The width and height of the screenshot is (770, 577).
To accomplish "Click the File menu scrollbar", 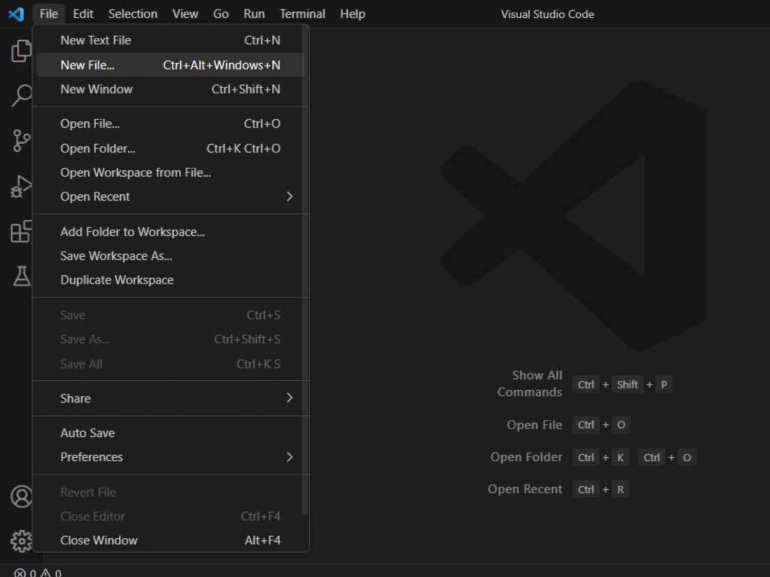I will (305, 270).
